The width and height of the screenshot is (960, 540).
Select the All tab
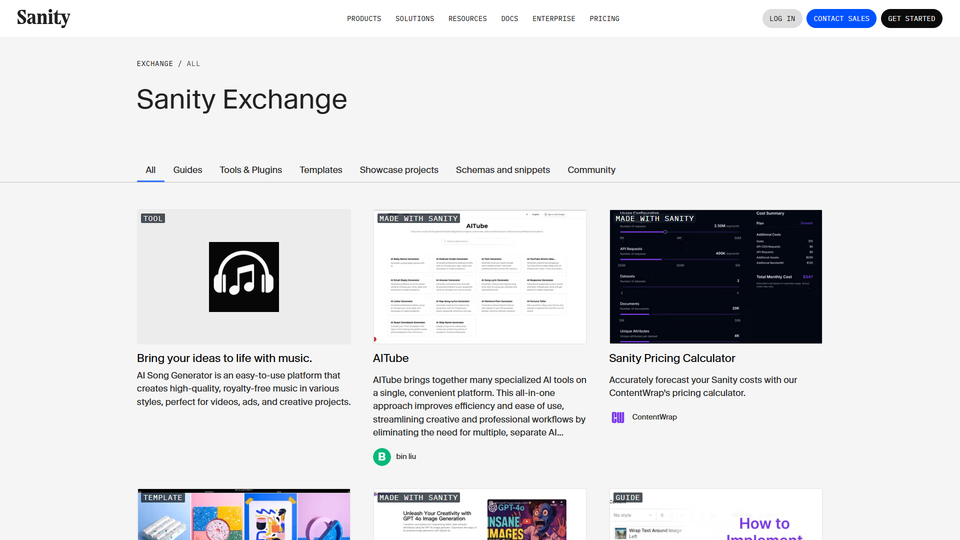151,170
